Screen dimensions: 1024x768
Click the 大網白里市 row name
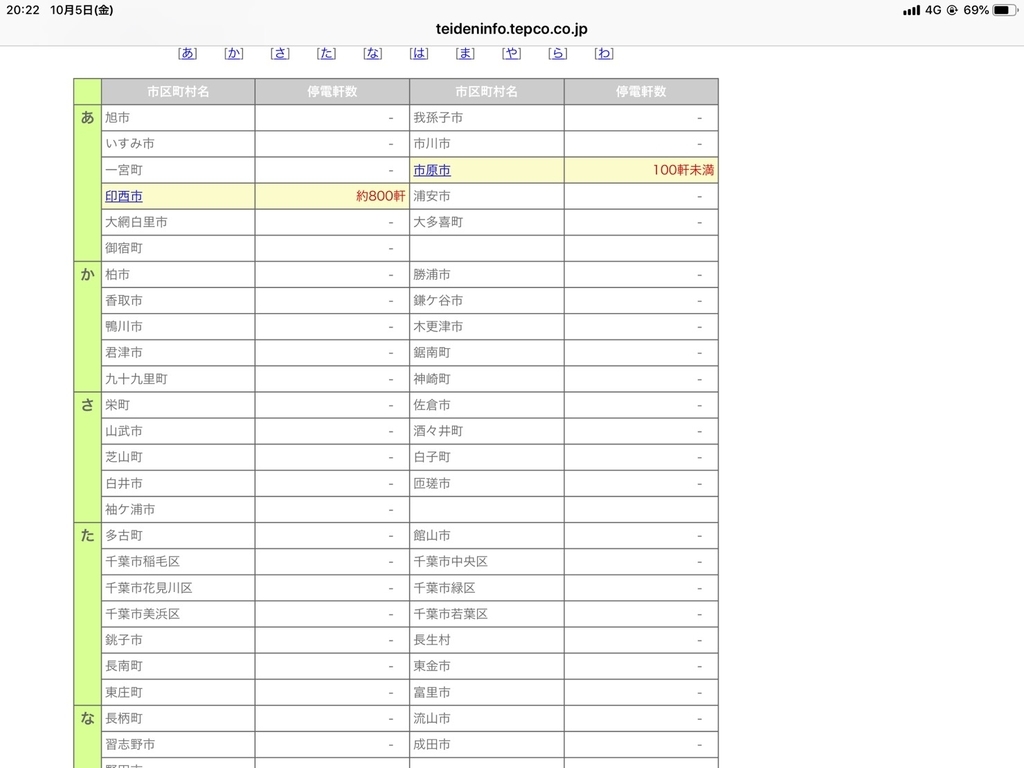pyautogui.click(x=136, y=222)
